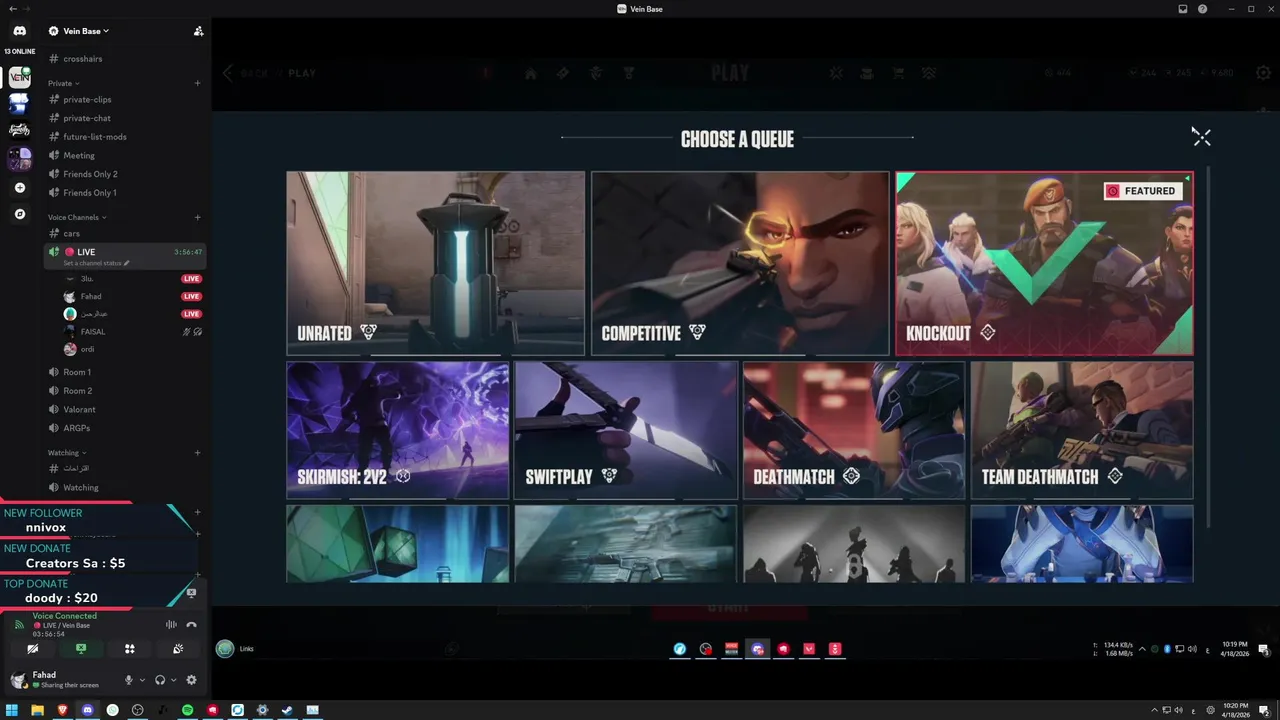Deafen with headphones icon

click(x=160, y=680)
